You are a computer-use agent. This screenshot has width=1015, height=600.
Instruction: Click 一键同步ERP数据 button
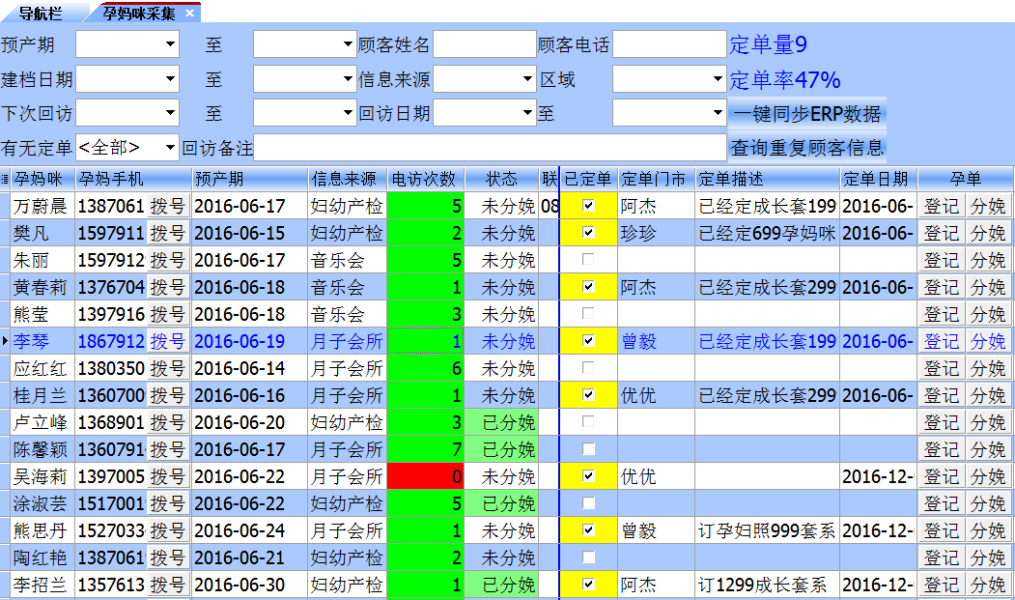click(807, 113)
